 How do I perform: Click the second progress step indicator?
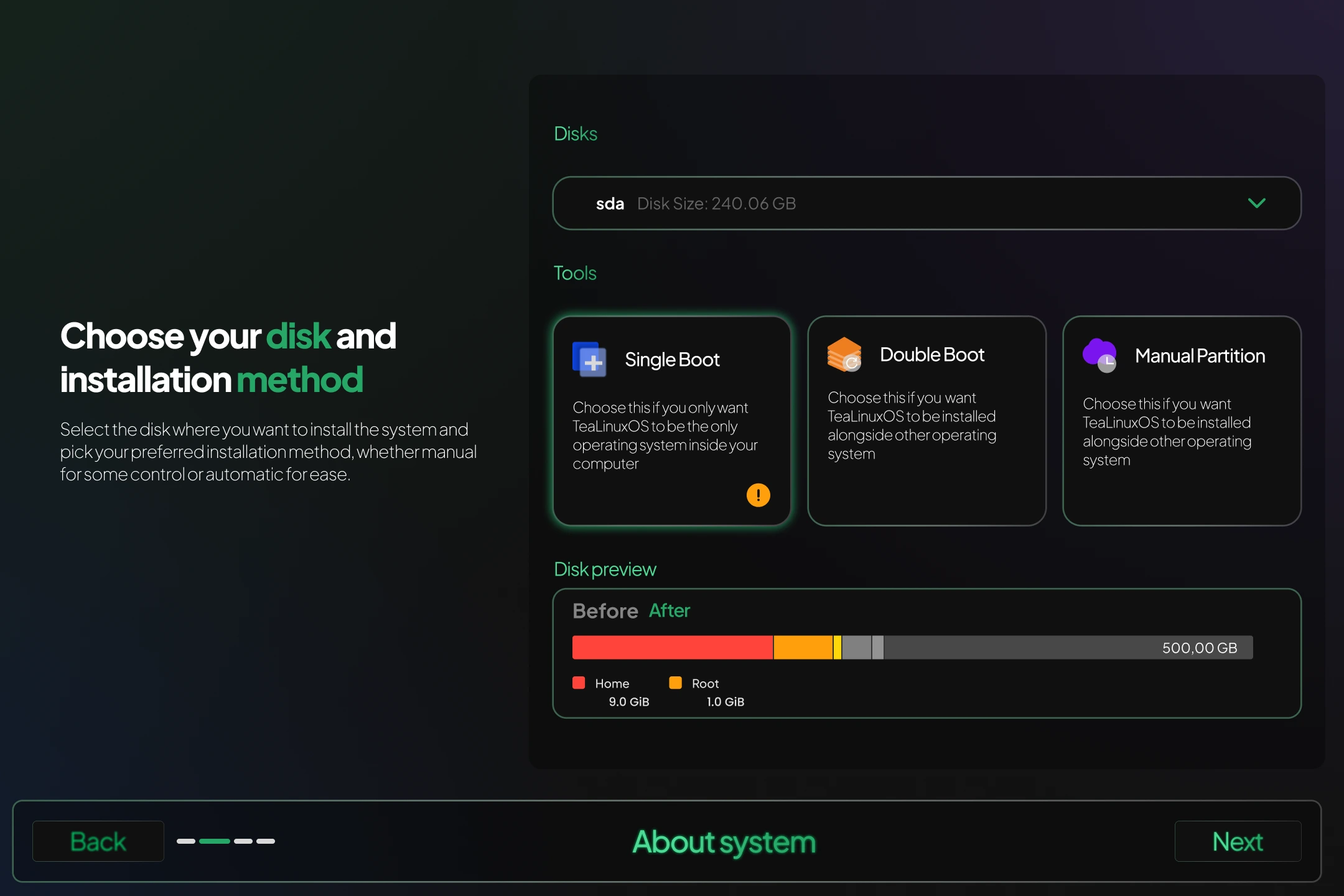pos(214,841)
